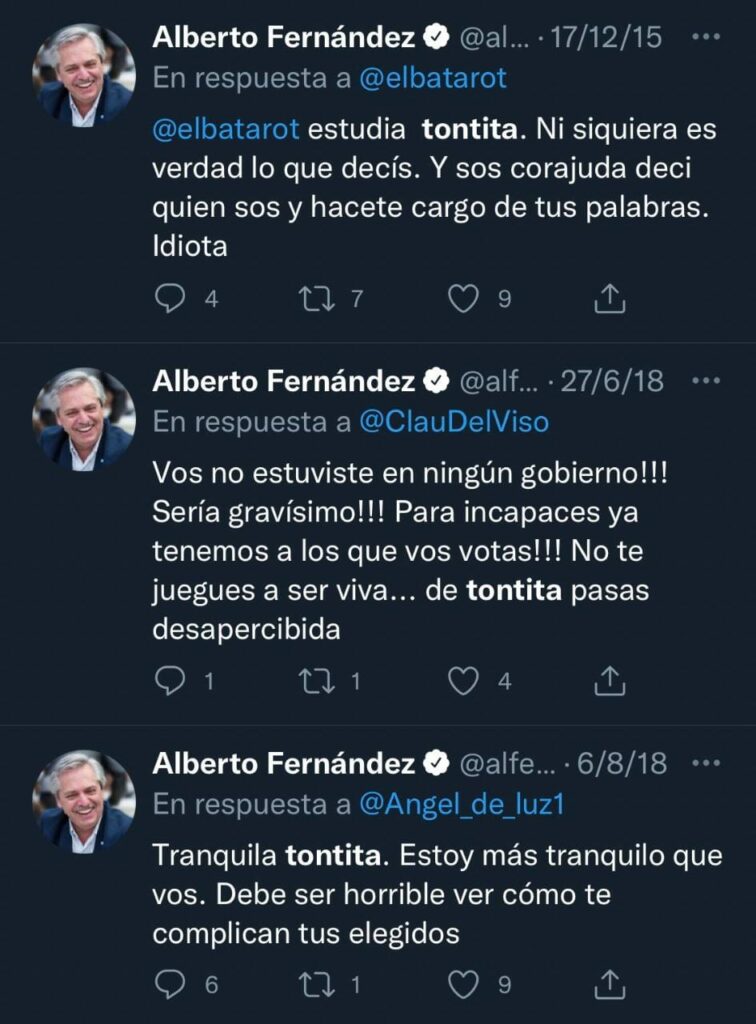Image resolution: width=756 pixels, height=1024 pixels.
Task: Reply to the tweet answering @ClauDelViso
Action: [171, 681]
